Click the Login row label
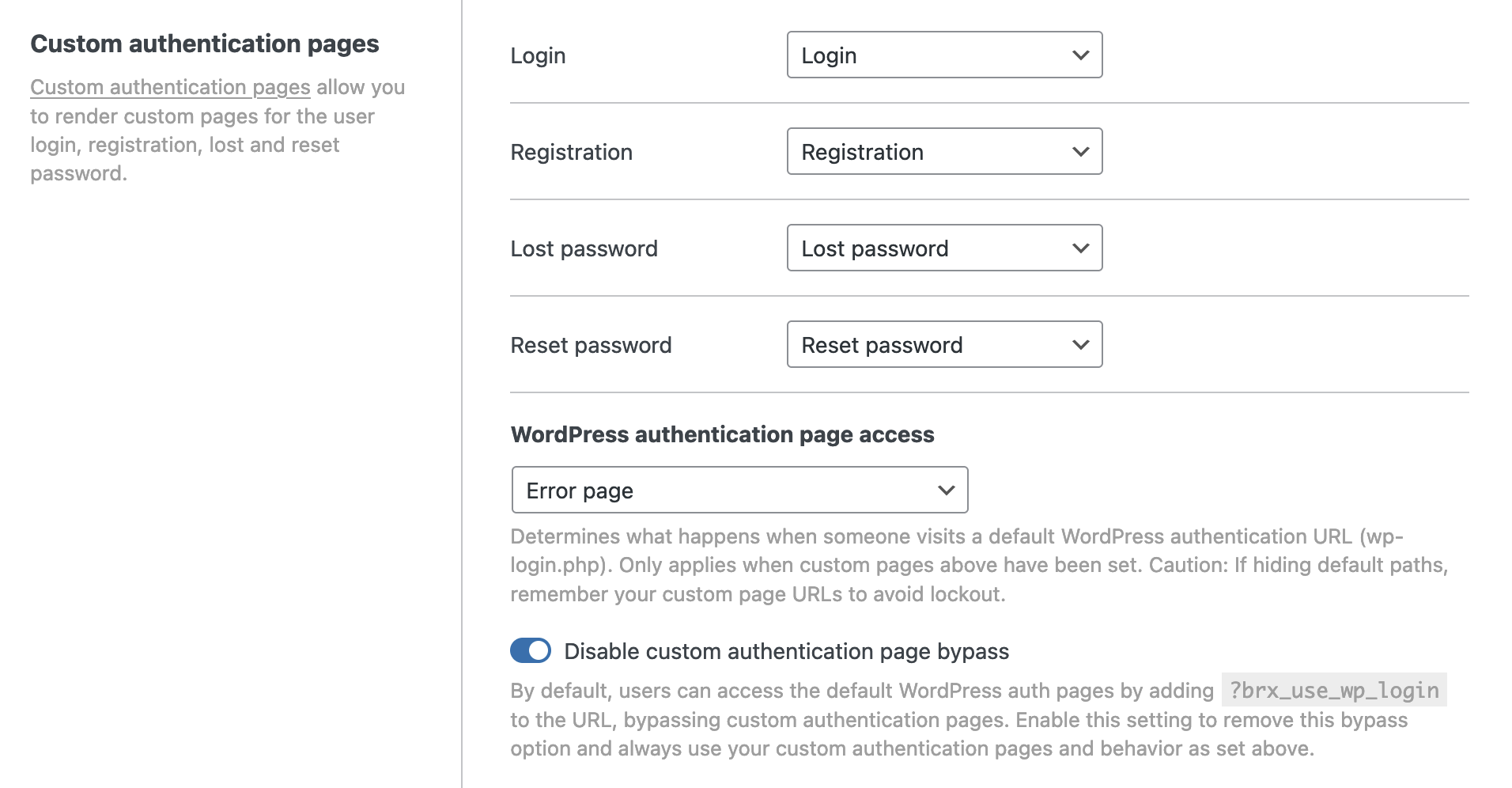The height and width of the screenshot is (788, 1512). point(539,55)
